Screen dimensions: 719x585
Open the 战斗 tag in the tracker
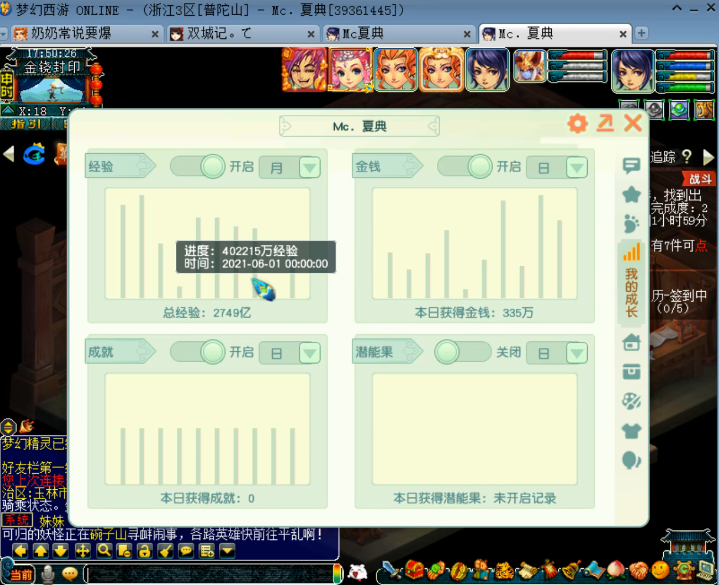(x=699, y=179)
